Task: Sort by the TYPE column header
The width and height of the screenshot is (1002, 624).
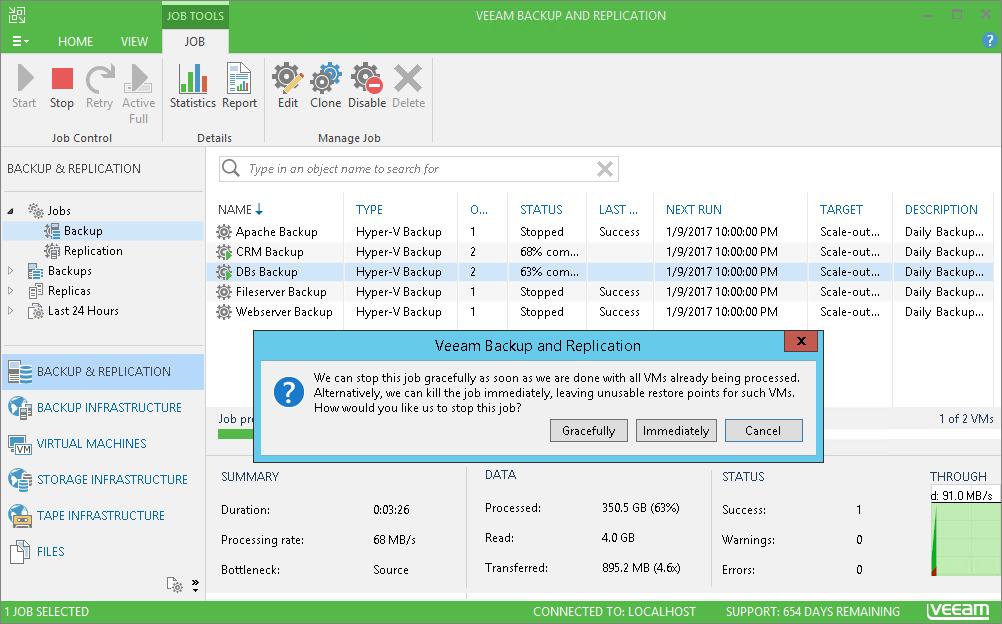Action: click(x=369, y=210)
